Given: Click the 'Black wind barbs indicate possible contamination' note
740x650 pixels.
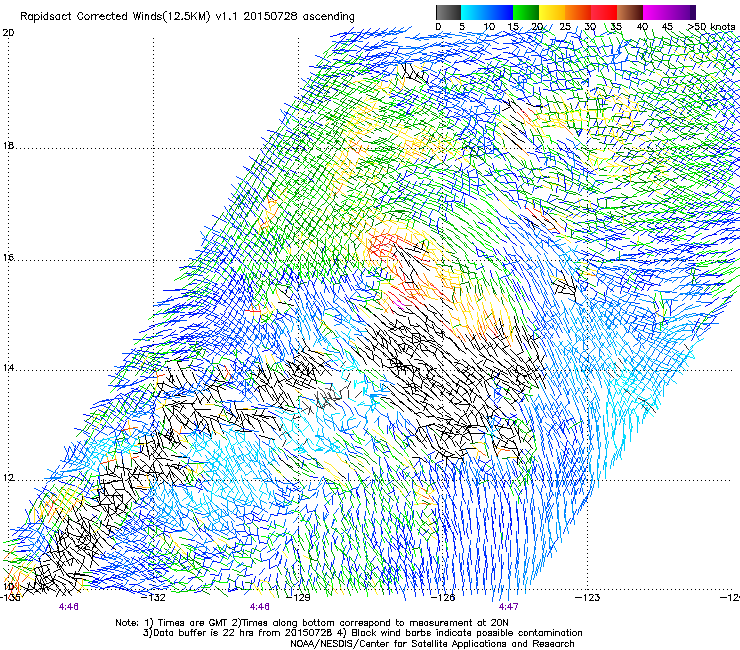Looking at the screenshot, I should 460,633.
